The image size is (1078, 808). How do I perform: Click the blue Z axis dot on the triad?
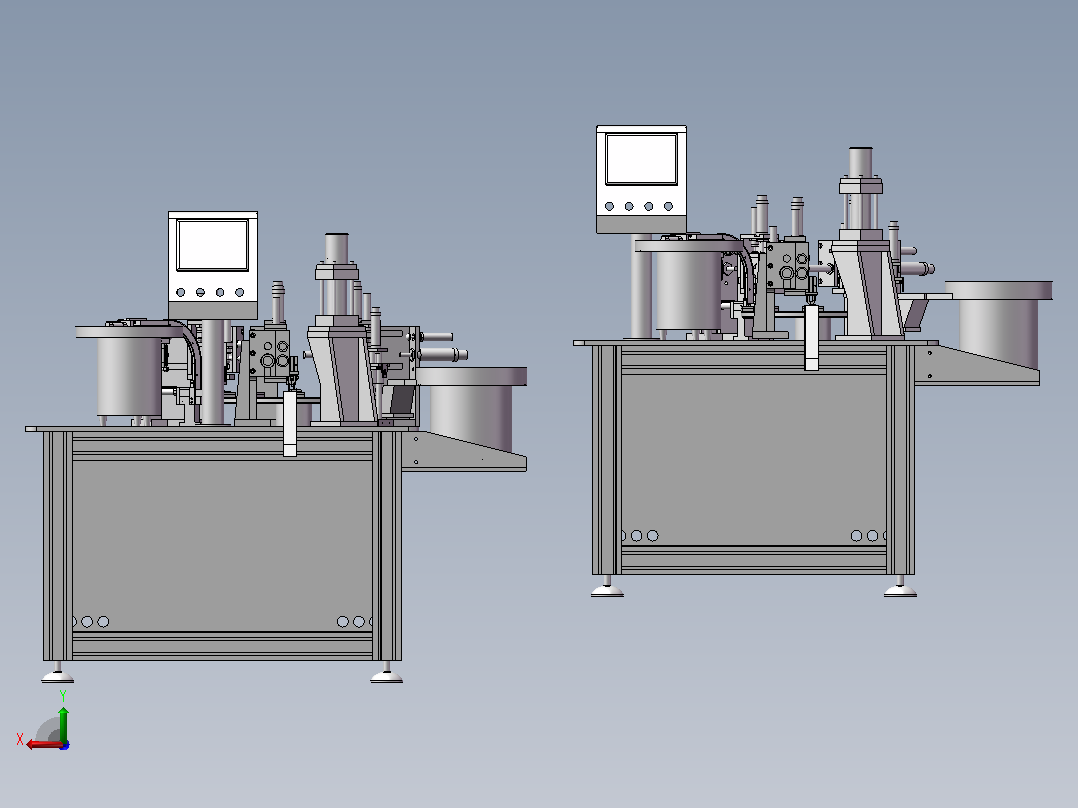tap(65, 745)
